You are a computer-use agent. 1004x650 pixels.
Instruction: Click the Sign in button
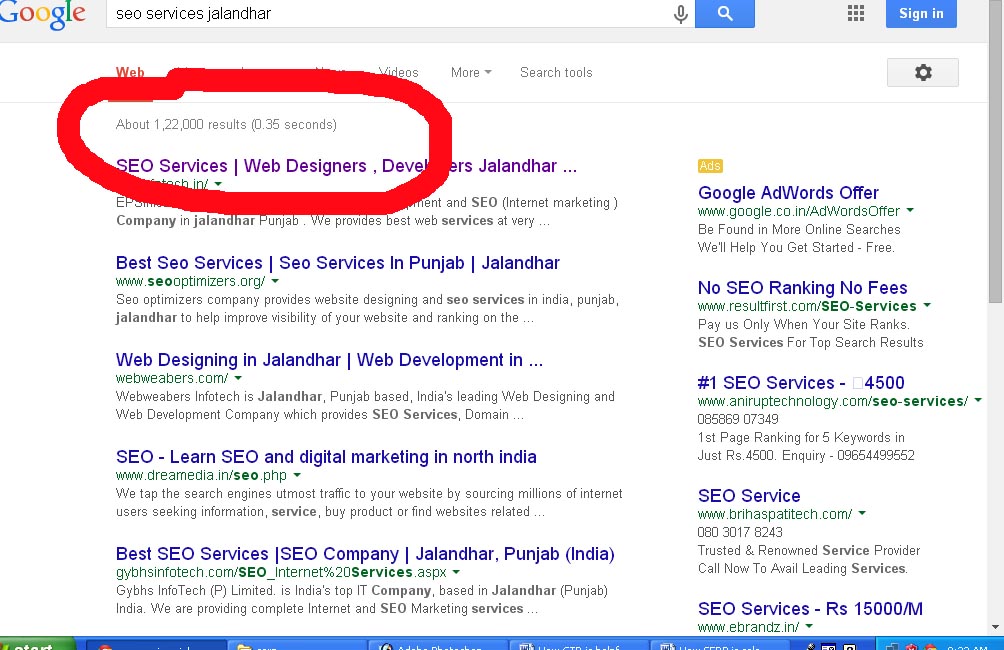(x=921, y=13)
